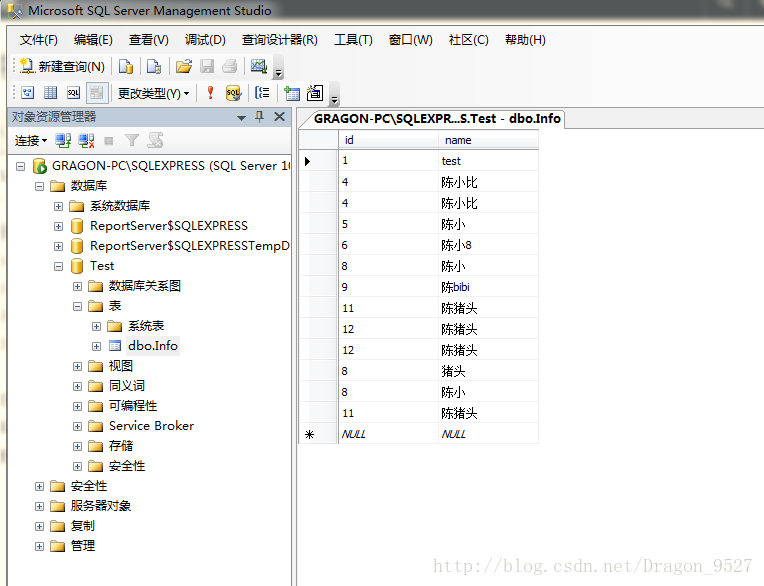Select the dbo.Info table in tree

(x=153, y=346)
